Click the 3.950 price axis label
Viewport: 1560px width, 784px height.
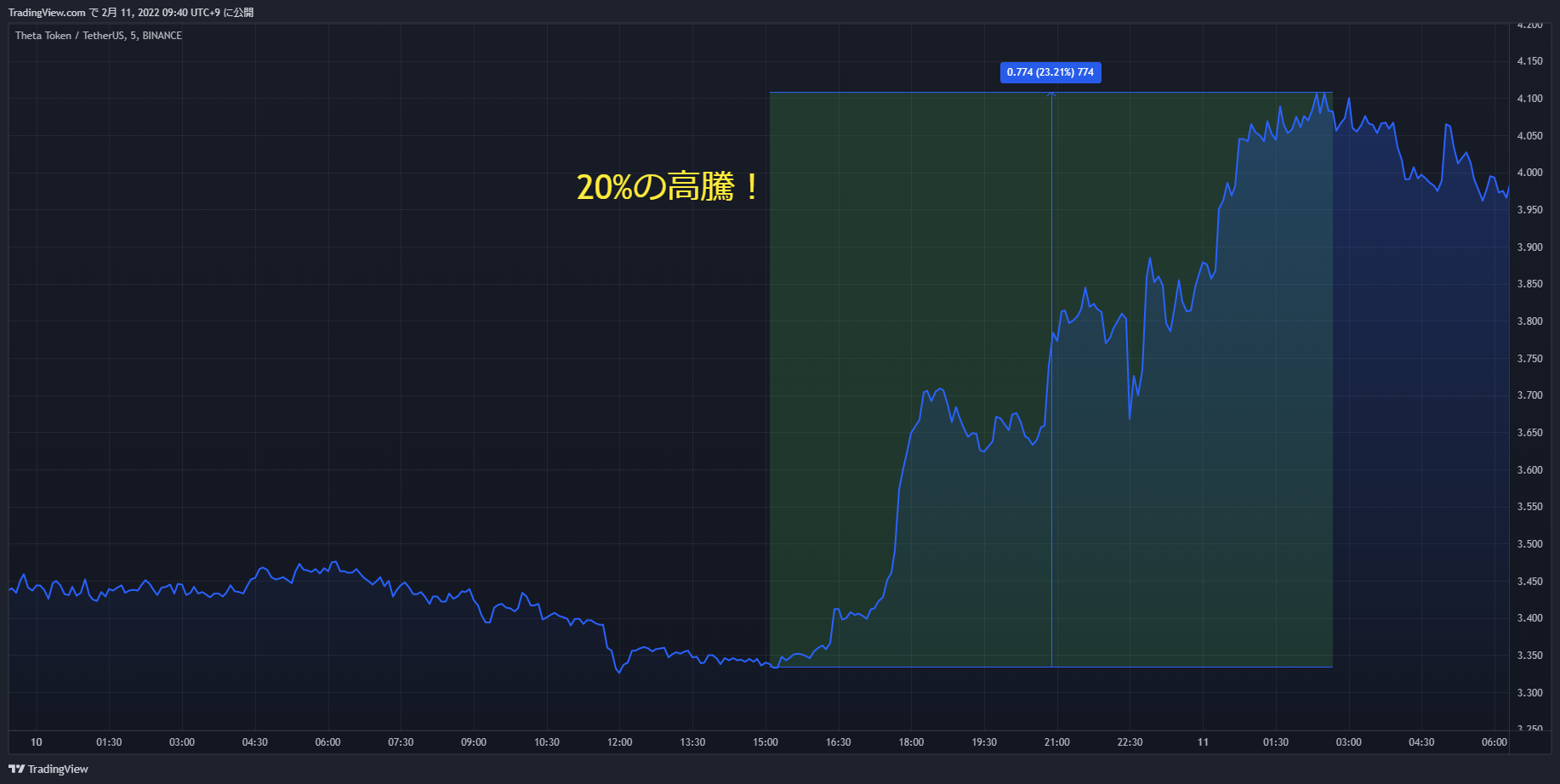coord(1529,210)
